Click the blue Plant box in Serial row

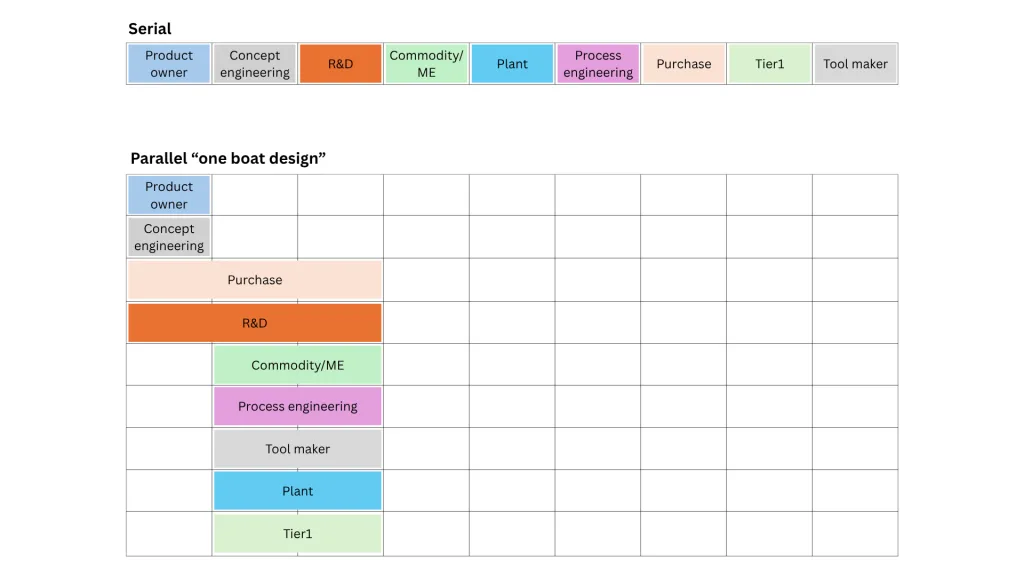[x=512, y=63]
